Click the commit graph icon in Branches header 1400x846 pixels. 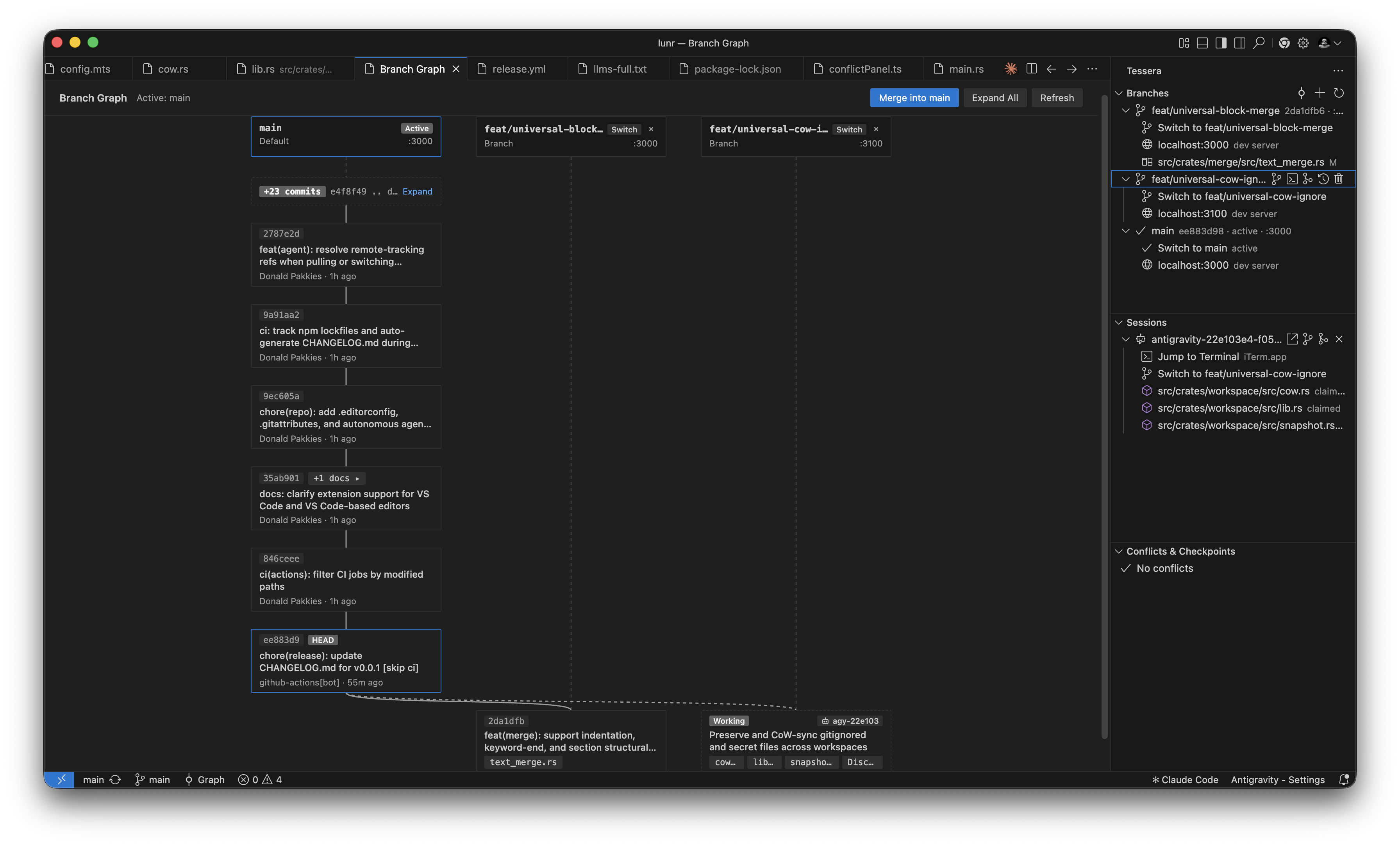1301,93
